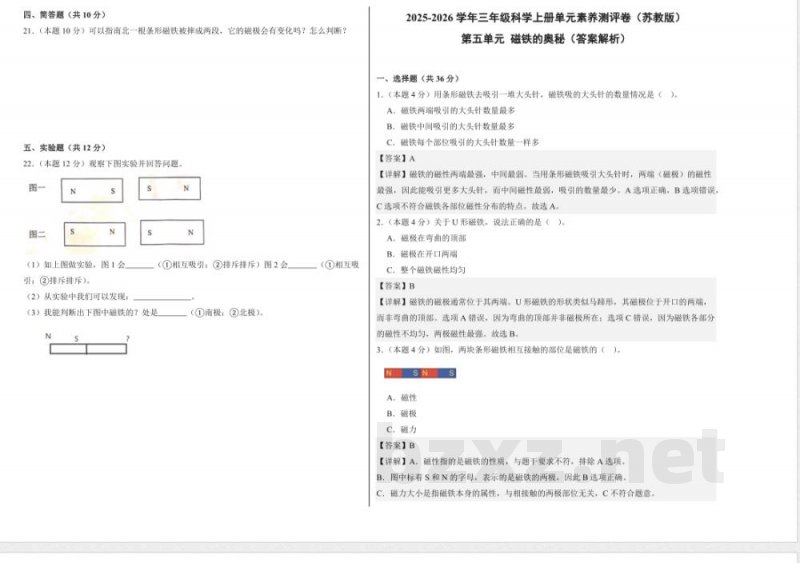Click the line ending '故选 B。' in question 2's explanation
This screenshot has width=800, height=563.
447,334
